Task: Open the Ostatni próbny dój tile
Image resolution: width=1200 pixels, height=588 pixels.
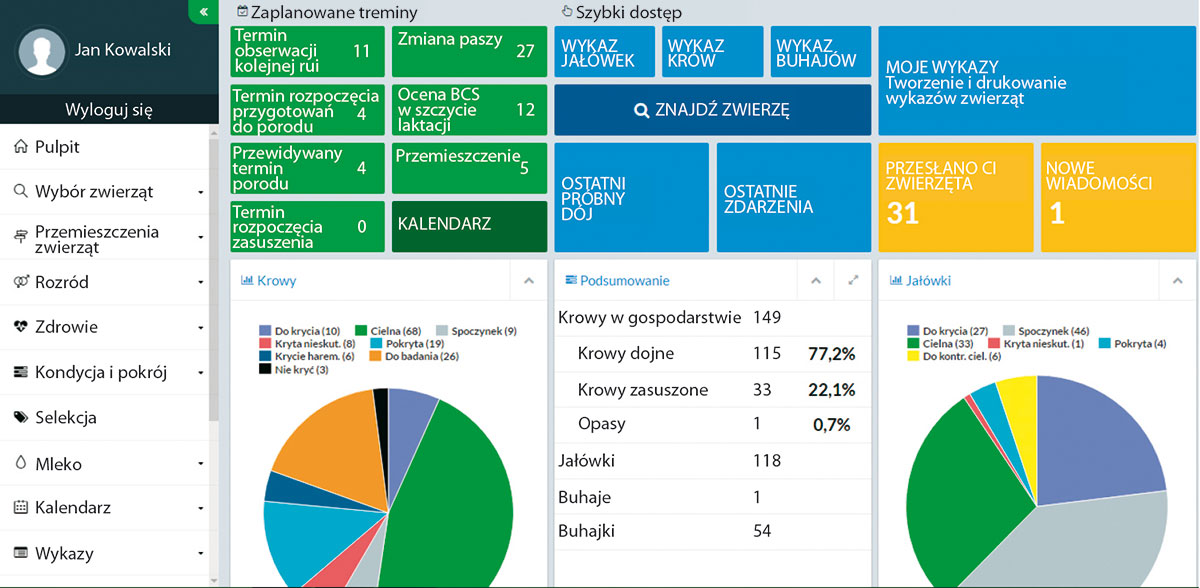Action: click(632, 197)
